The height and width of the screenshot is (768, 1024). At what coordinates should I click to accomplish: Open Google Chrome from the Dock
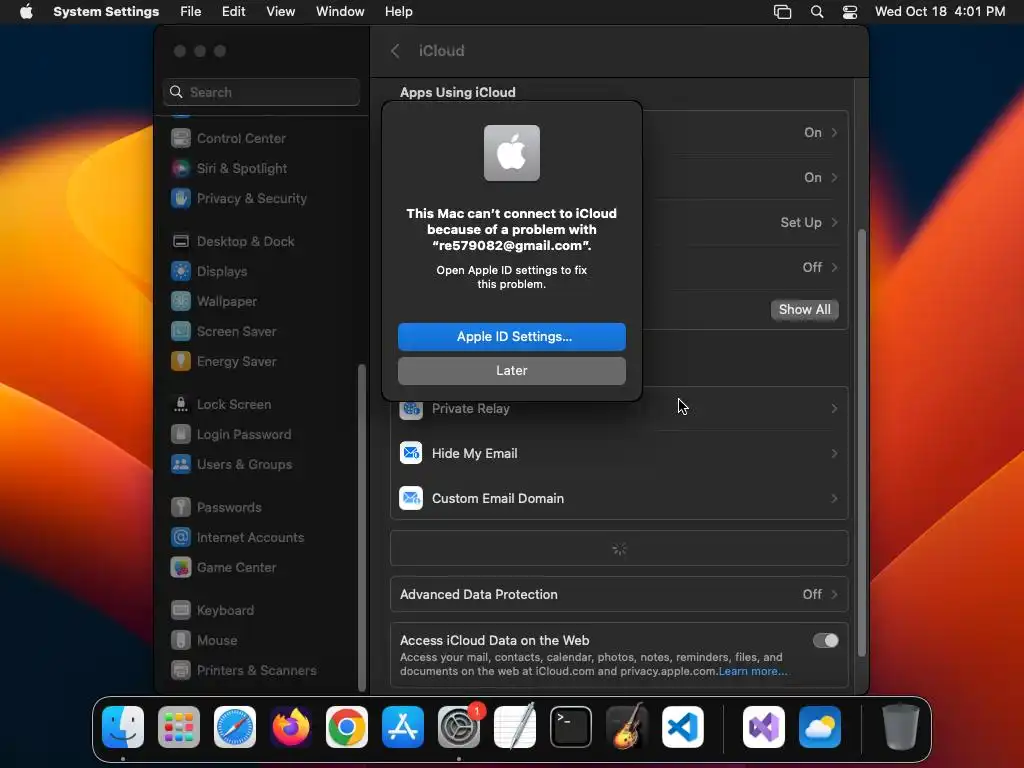pyautogui.click(x=347, y=727)
